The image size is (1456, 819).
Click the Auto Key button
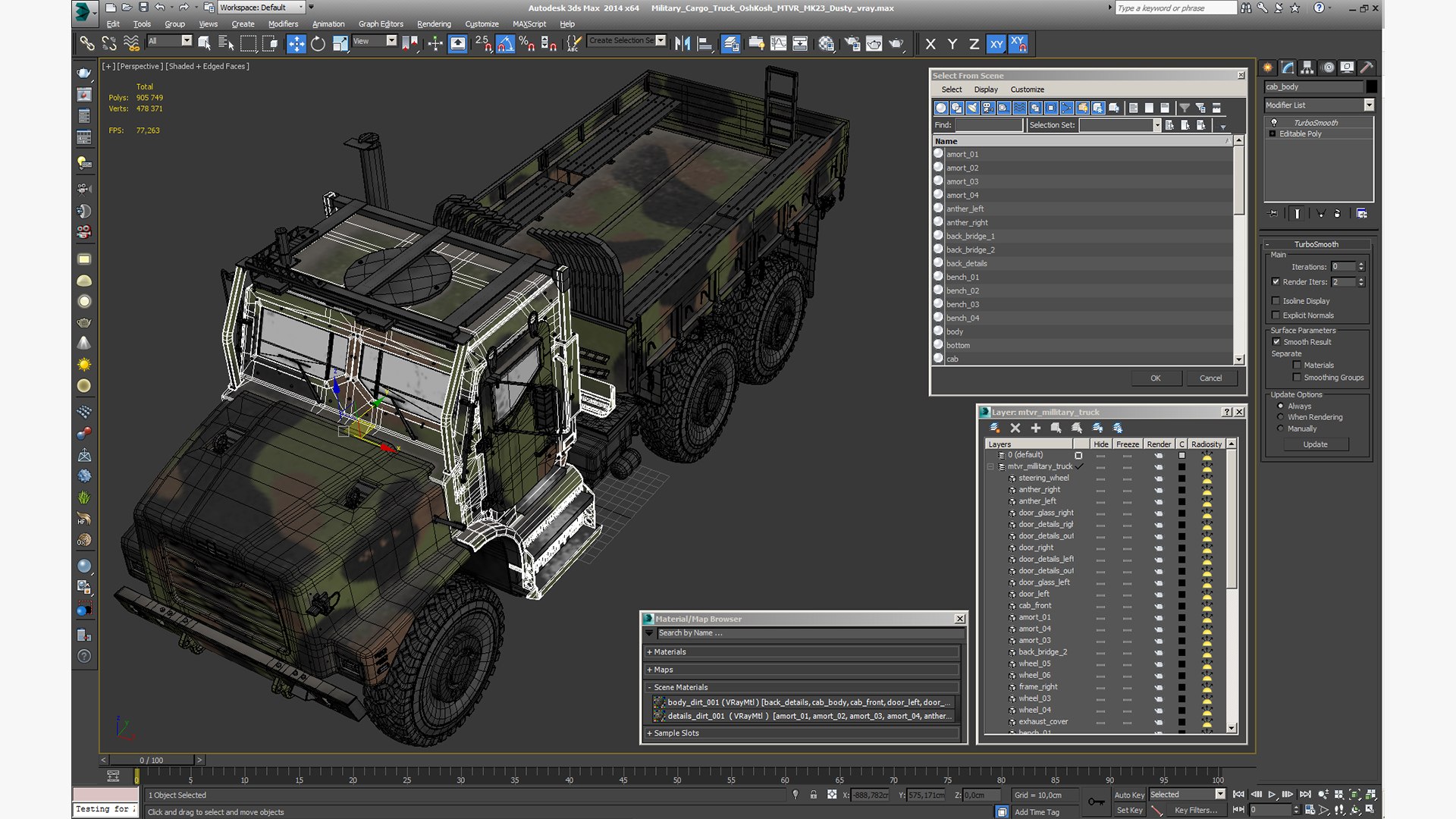pos(1129,795)
